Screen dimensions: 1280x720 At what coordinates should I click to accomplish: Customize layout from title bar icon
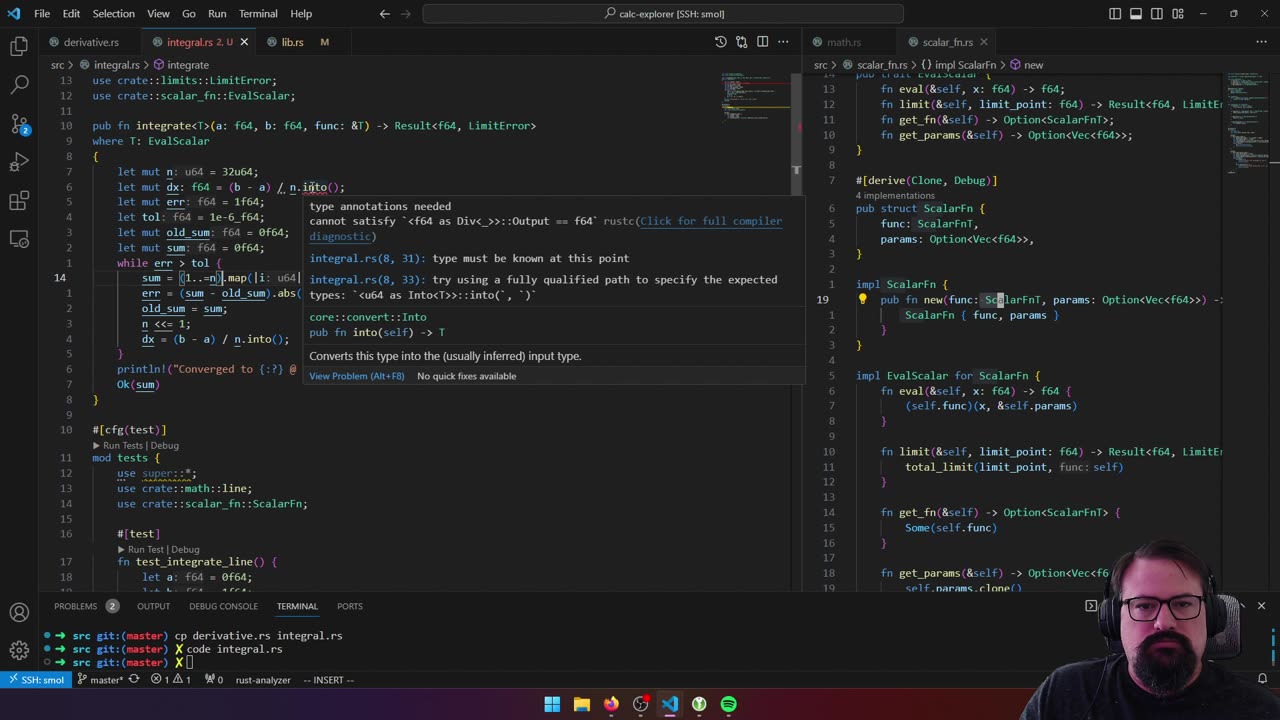click(1179, 14)
